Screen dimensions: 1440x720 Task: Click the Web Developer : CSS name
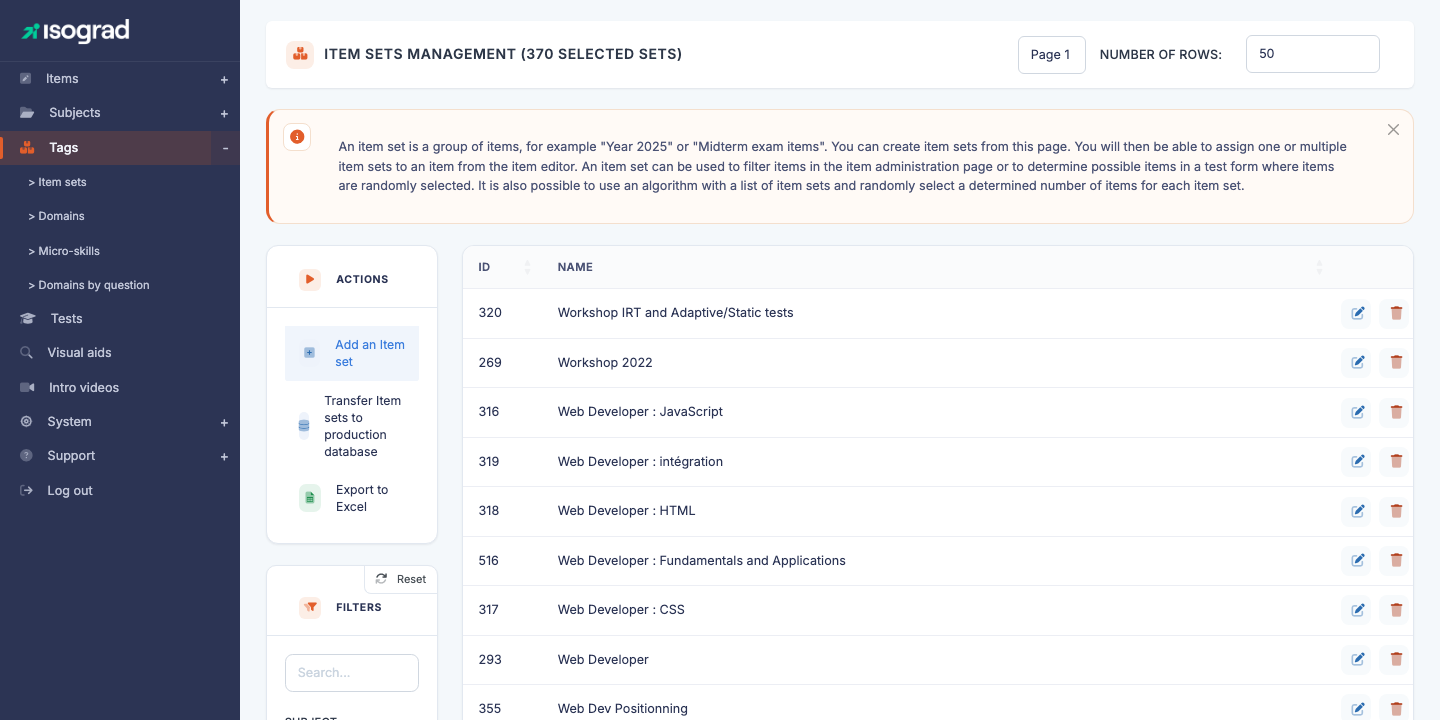621,609
